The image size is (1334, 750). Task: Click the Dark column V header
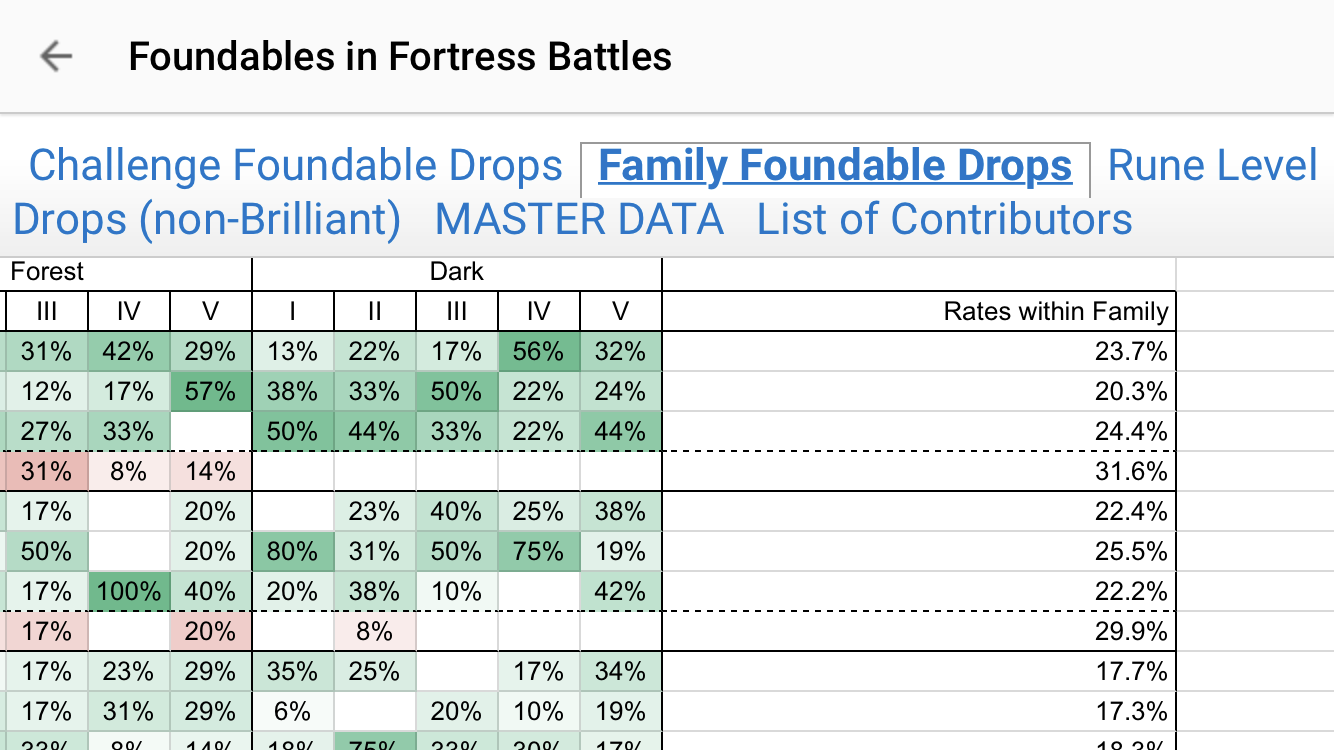[x=620, y=312]
